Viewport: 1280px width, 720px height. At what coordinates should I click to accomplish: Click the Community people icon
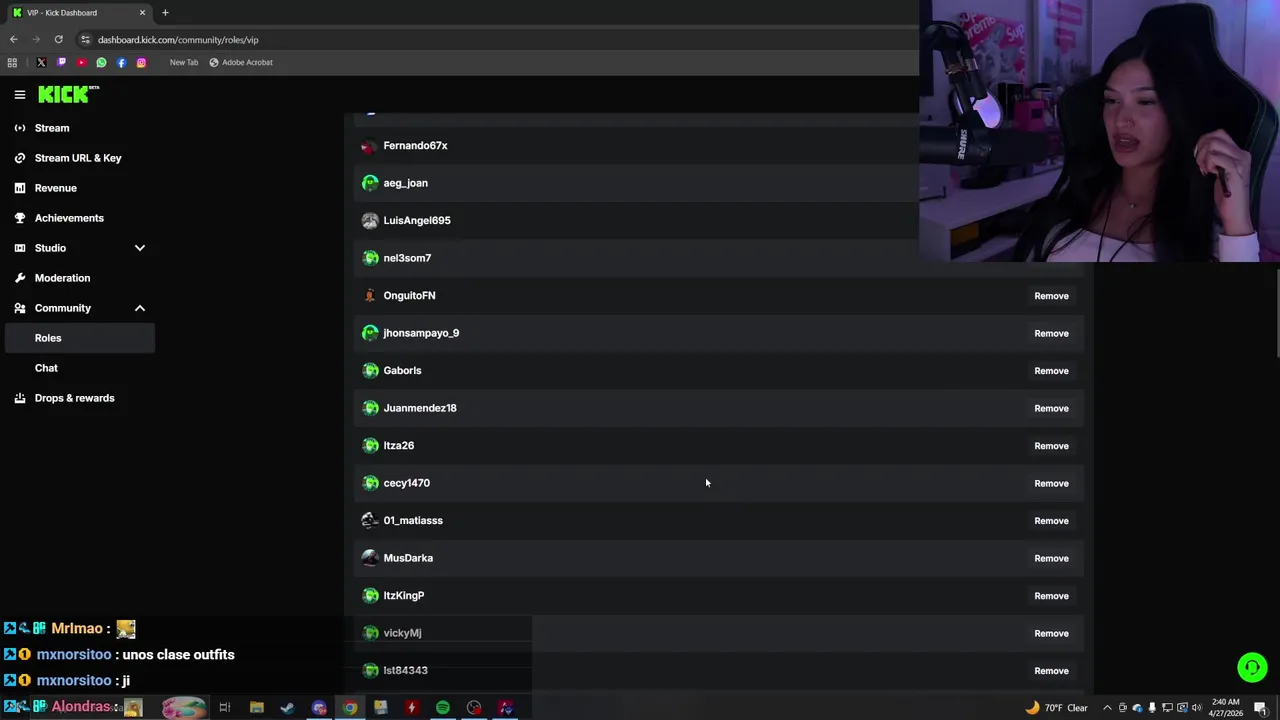click(x=19, y=308)
